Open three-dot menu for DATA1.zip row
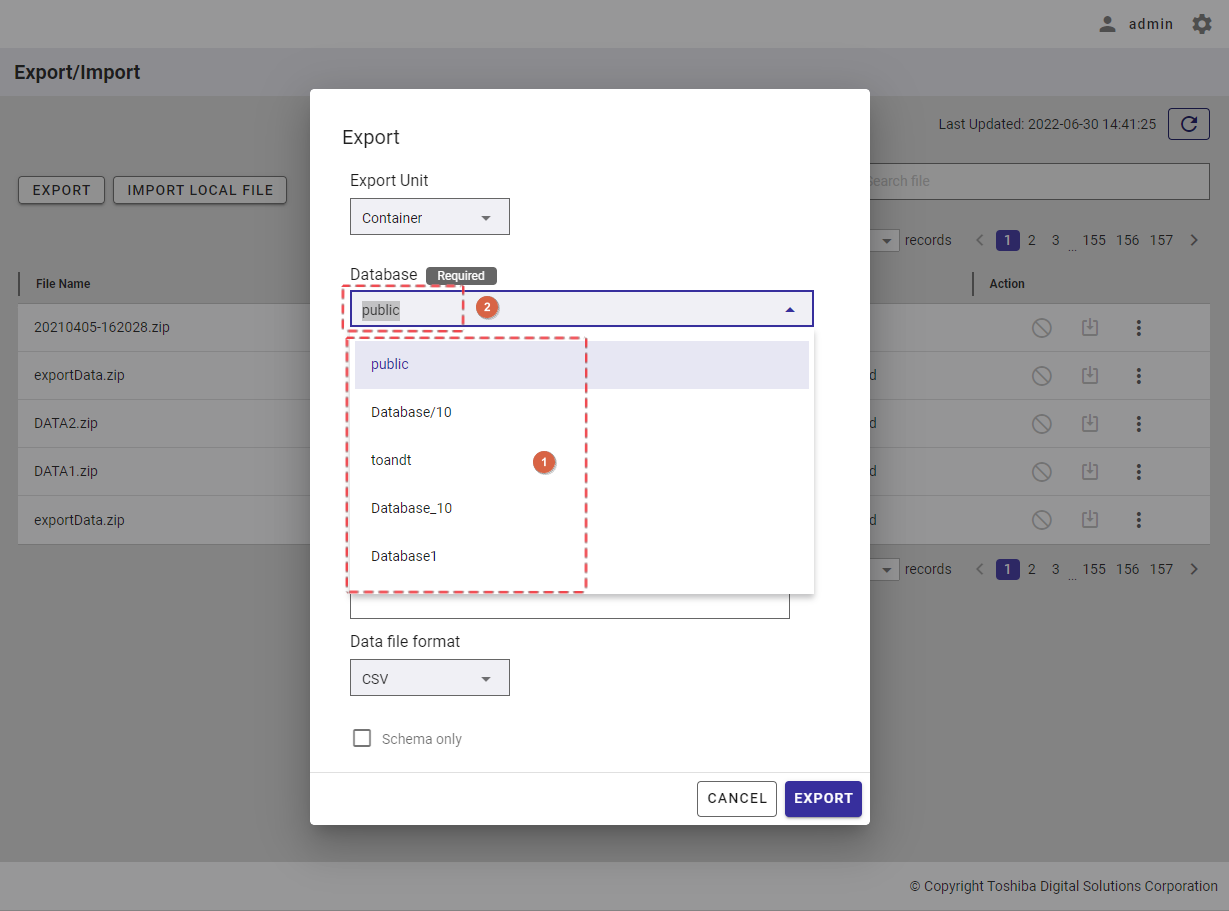 pyautogui.click(x=1138, y=471)
